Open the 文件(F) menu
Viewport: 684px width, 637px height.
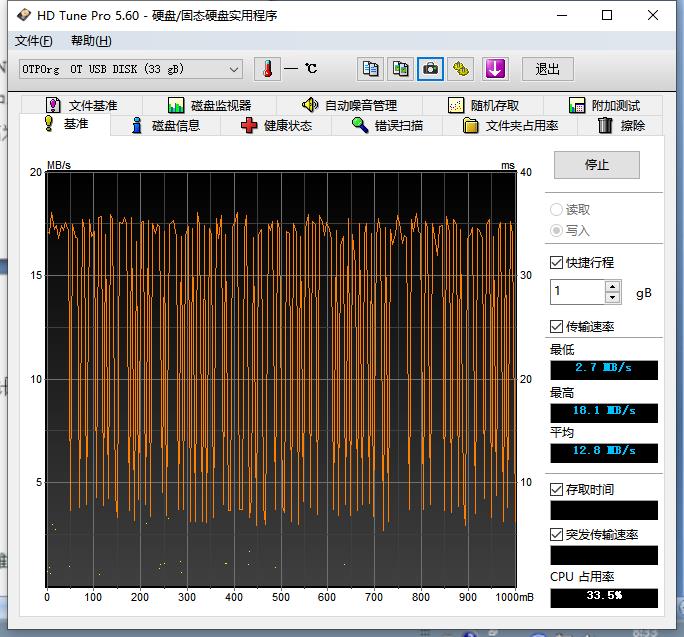coord(34,41)
